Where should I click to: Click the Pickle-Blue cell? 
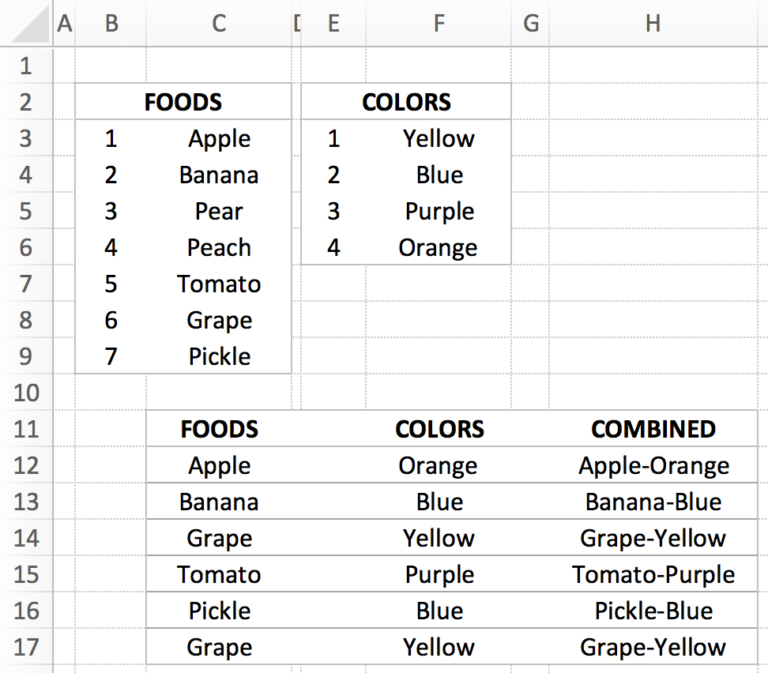click(x=653, y=611)
